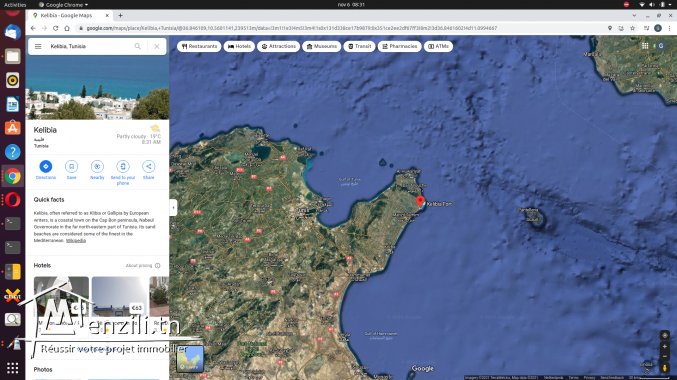Image resolution: width=677 pixels, height=380 pixels.
Task: Filter map by Hotels
Action: coord(239,46)
